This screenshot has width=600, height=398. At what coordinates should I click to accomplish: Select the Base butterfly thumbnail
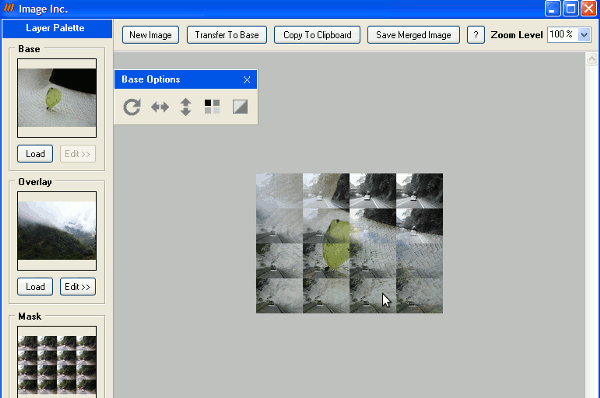point(57,98)
